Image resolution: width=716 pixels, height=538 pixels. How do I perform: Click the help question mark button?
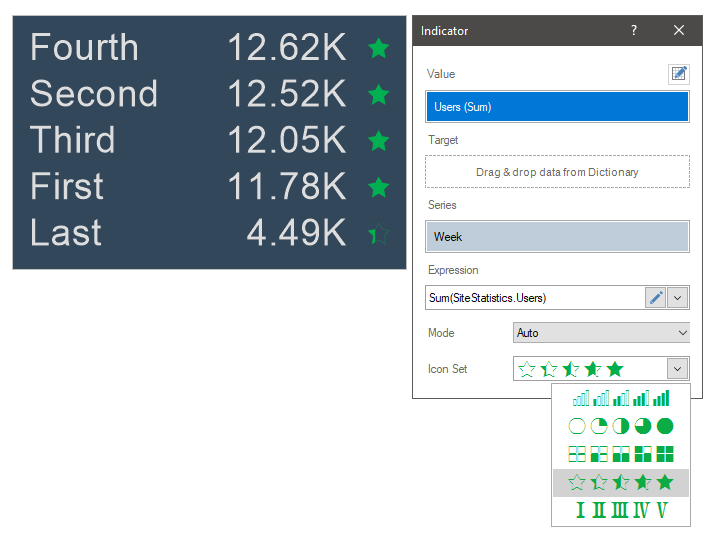point(634,31)
